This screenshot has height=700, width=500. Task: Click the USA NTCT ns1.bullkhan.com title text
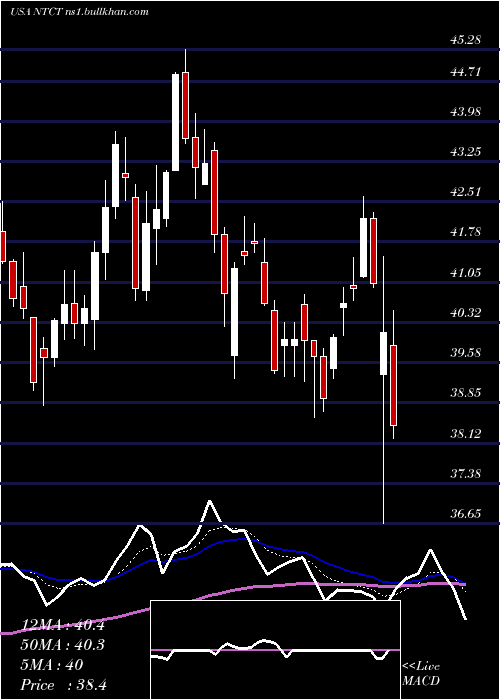click(x=79, y=12)
